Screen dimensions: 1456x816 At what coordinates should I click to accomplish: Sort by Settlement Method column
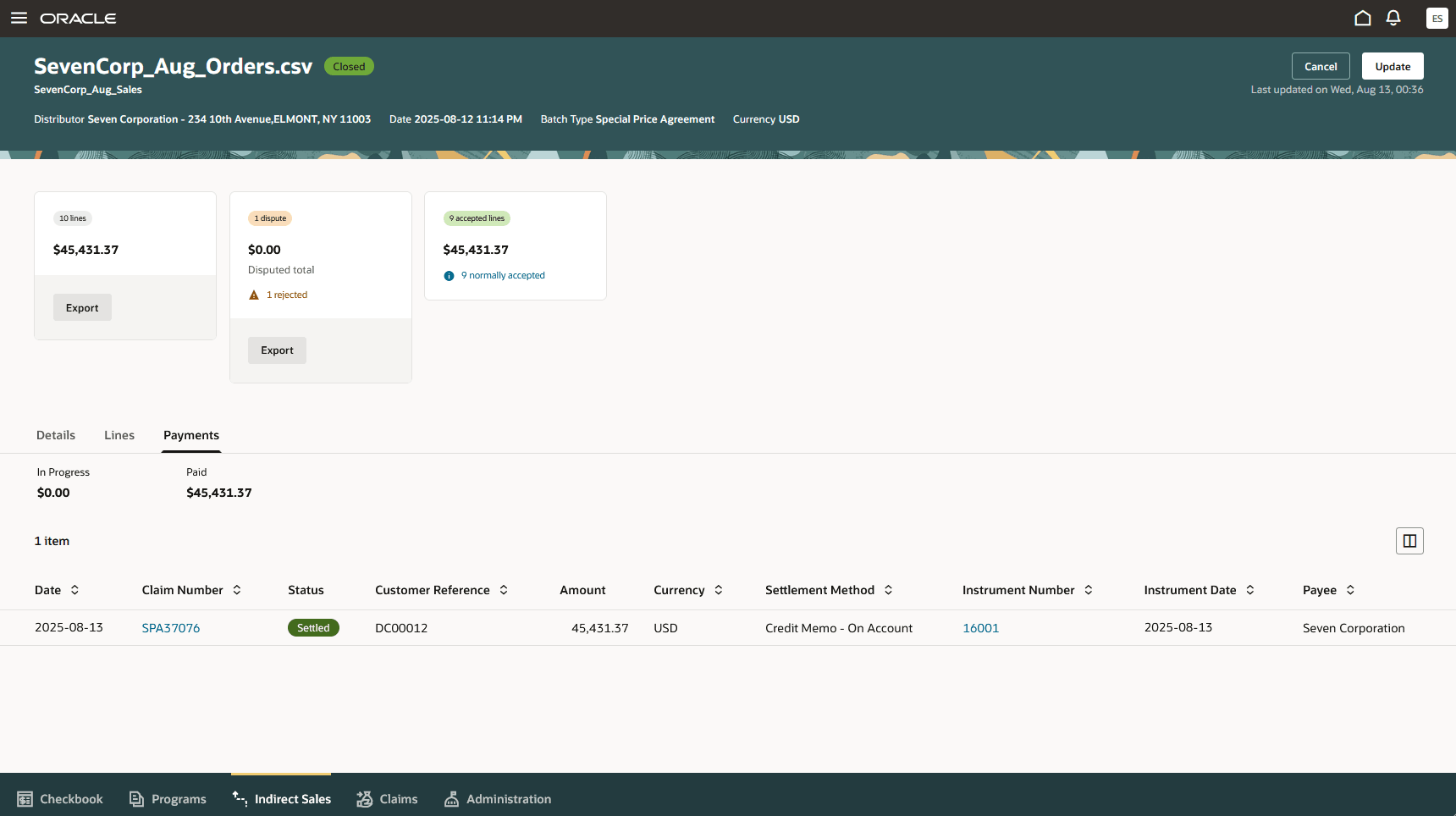coord(889,590)
